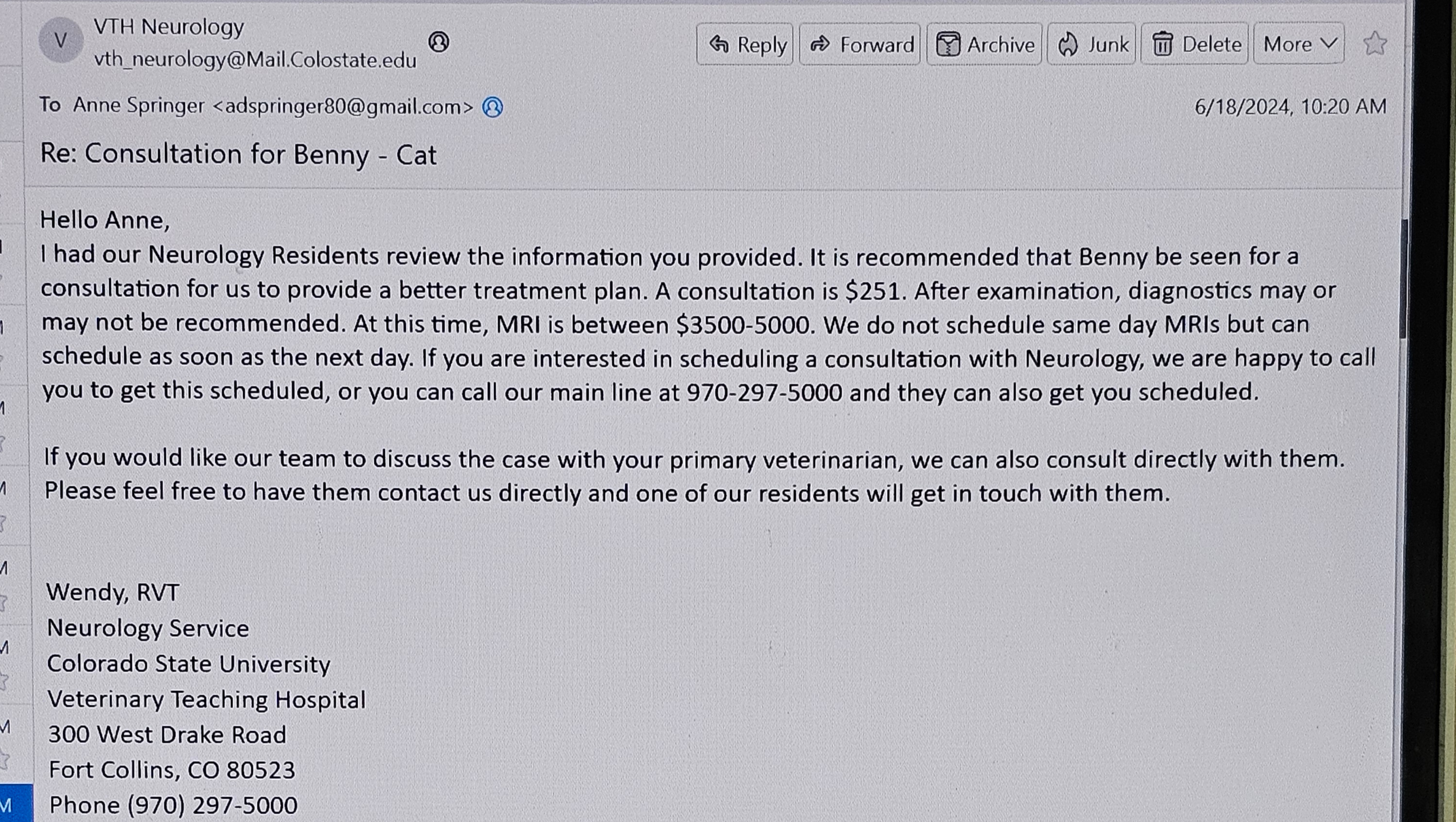Click the signature phone (970) 297-5000
The width and height of the screenshot is (1456, 822).
click(x=172, y=805)
